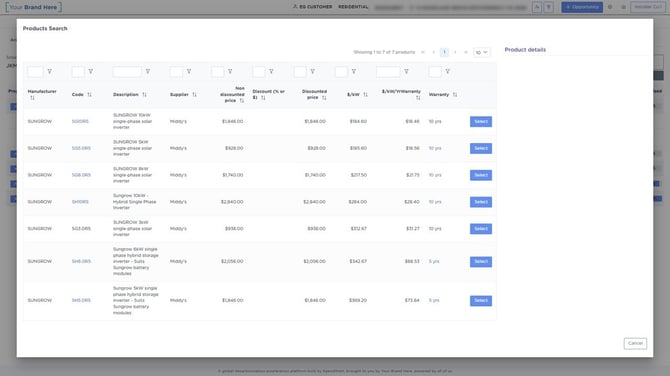Screen dimensions: 670x376
Task: Sort by Discounted price
Action: 324,98
